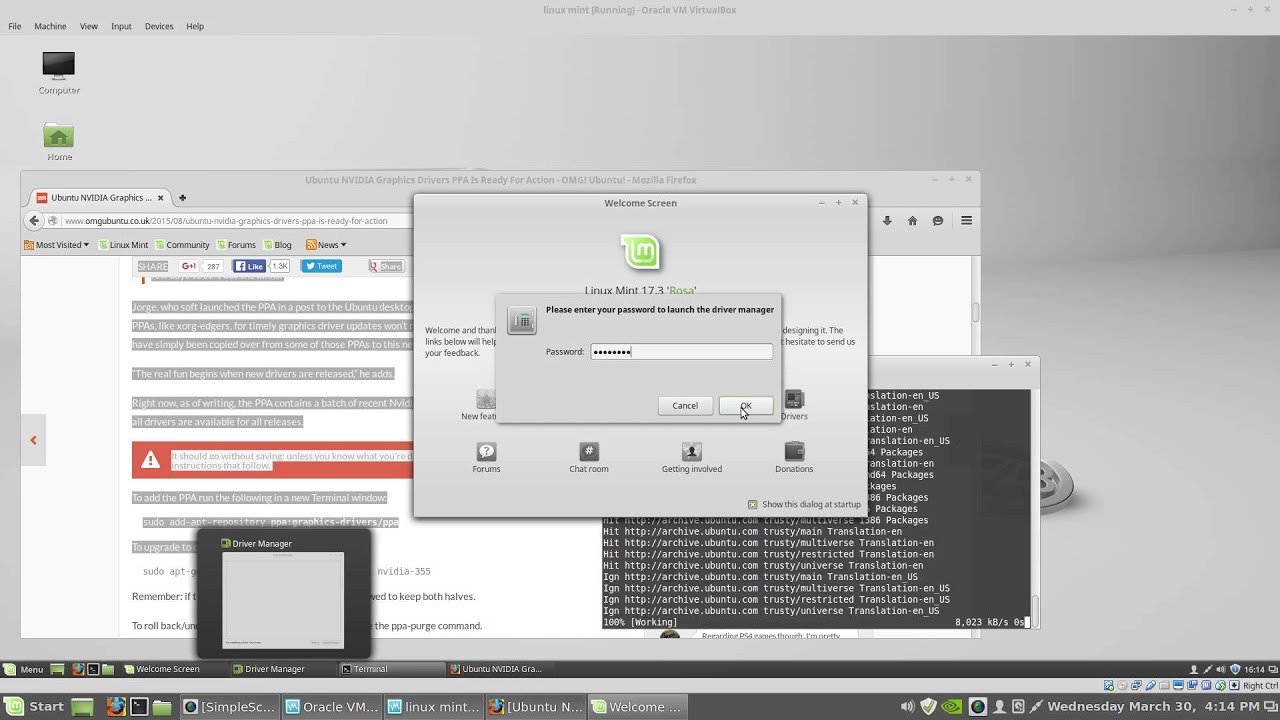Click update shield icon on host taskbar
The width and height of the screenshot is (1280, 720).
(x=929, y=707)
